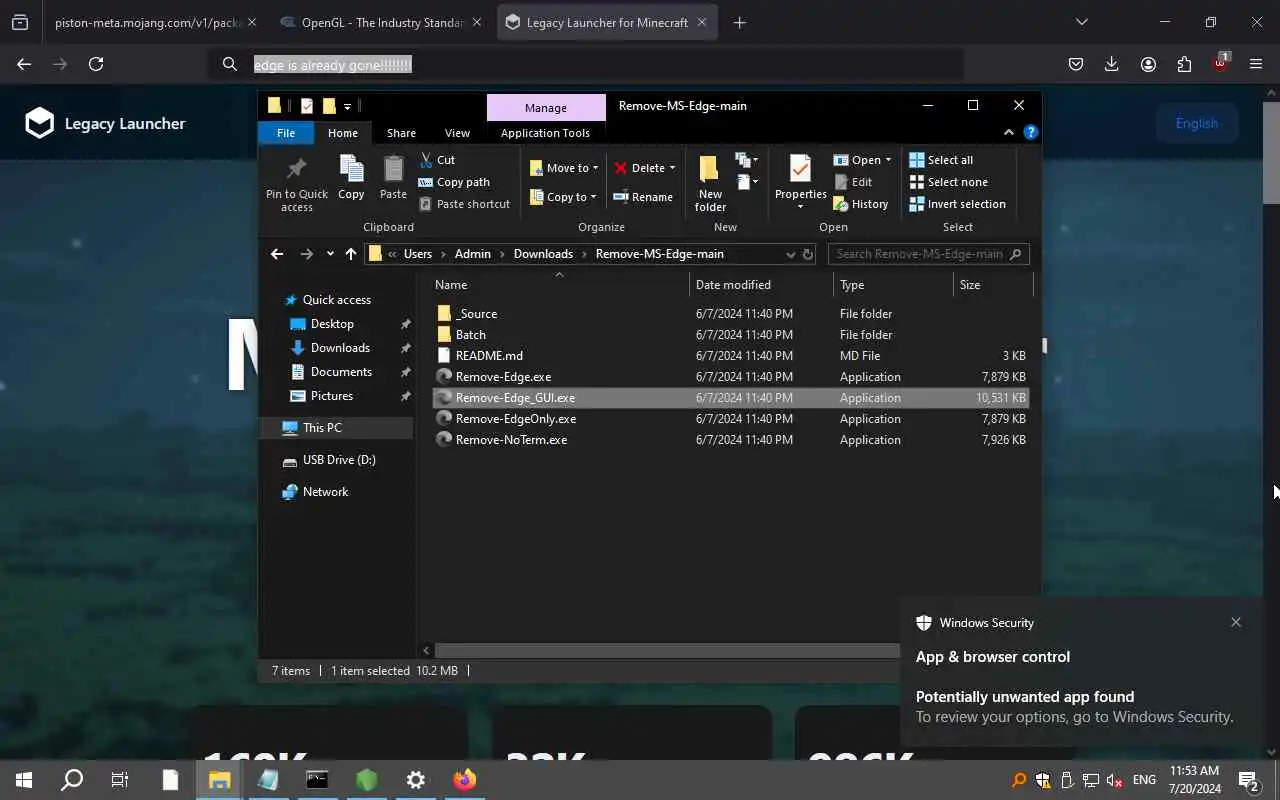Image resolution: width=1280 pixels, height=800 pixels.
Task: Sort files by the Size column
Action: tap(993, 285)
